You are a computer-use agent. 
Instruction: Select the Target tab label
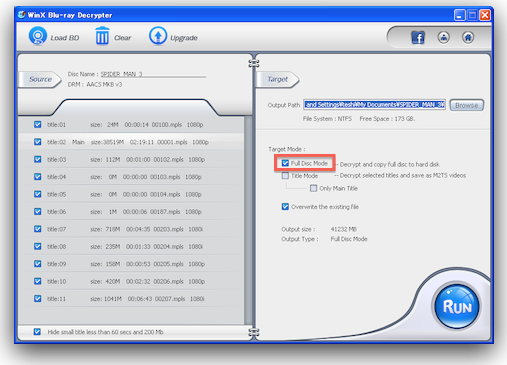pos(277,79)
